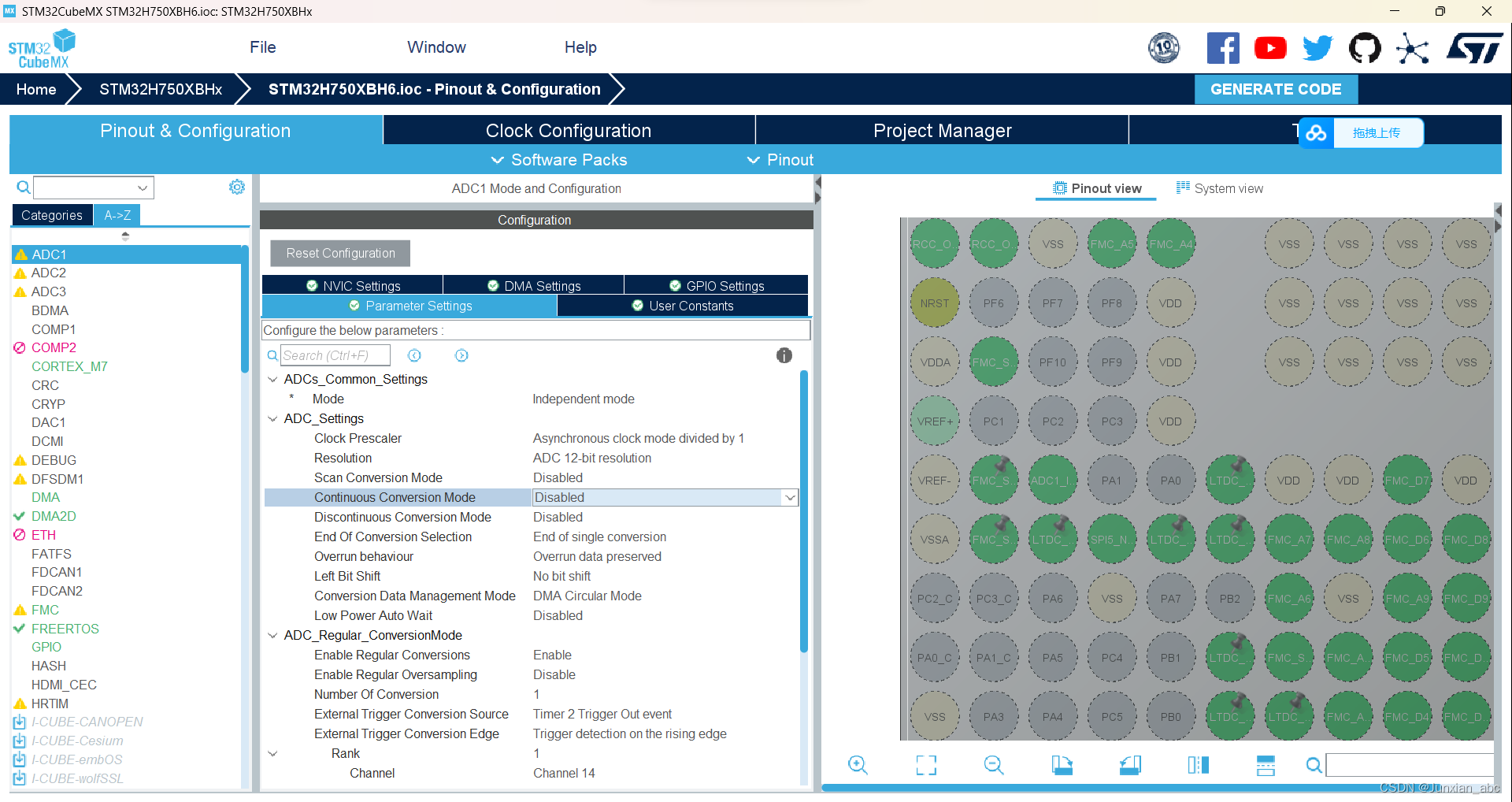Click the cloud upload icon

[x=1316, y=133]
